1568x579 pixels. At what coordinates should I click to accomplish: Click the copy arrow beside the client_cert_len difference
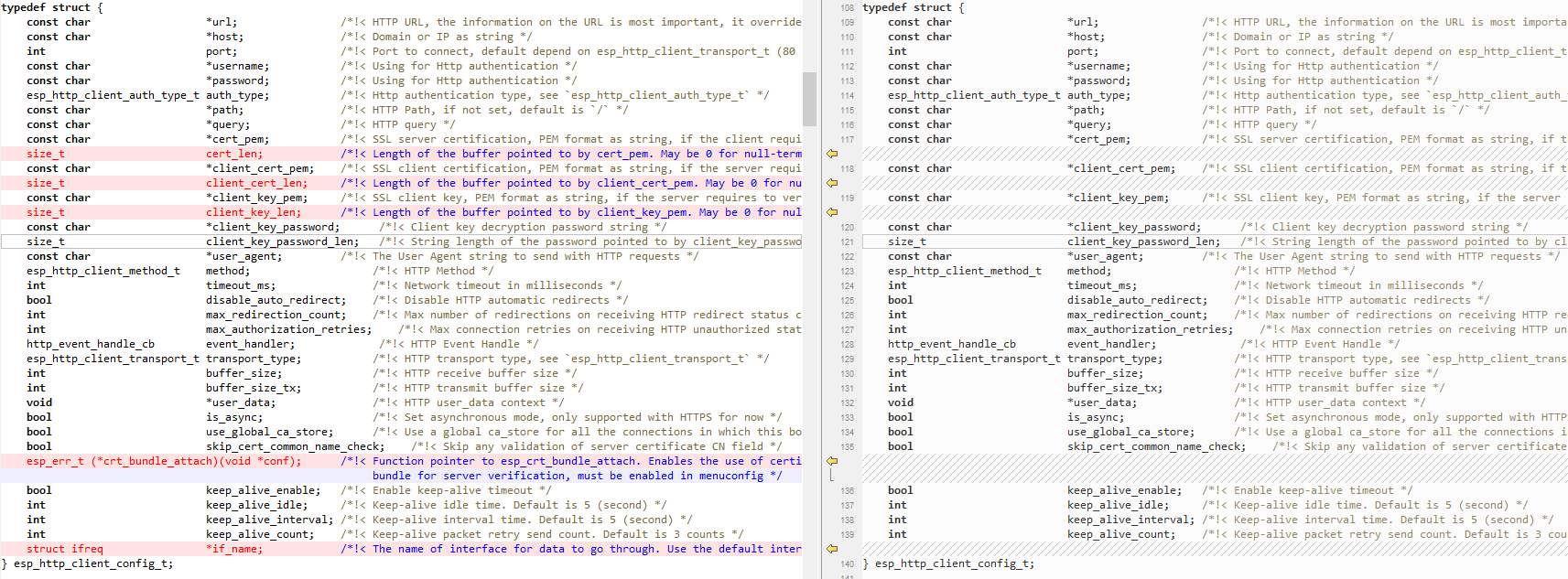click(x=832, y=183)
